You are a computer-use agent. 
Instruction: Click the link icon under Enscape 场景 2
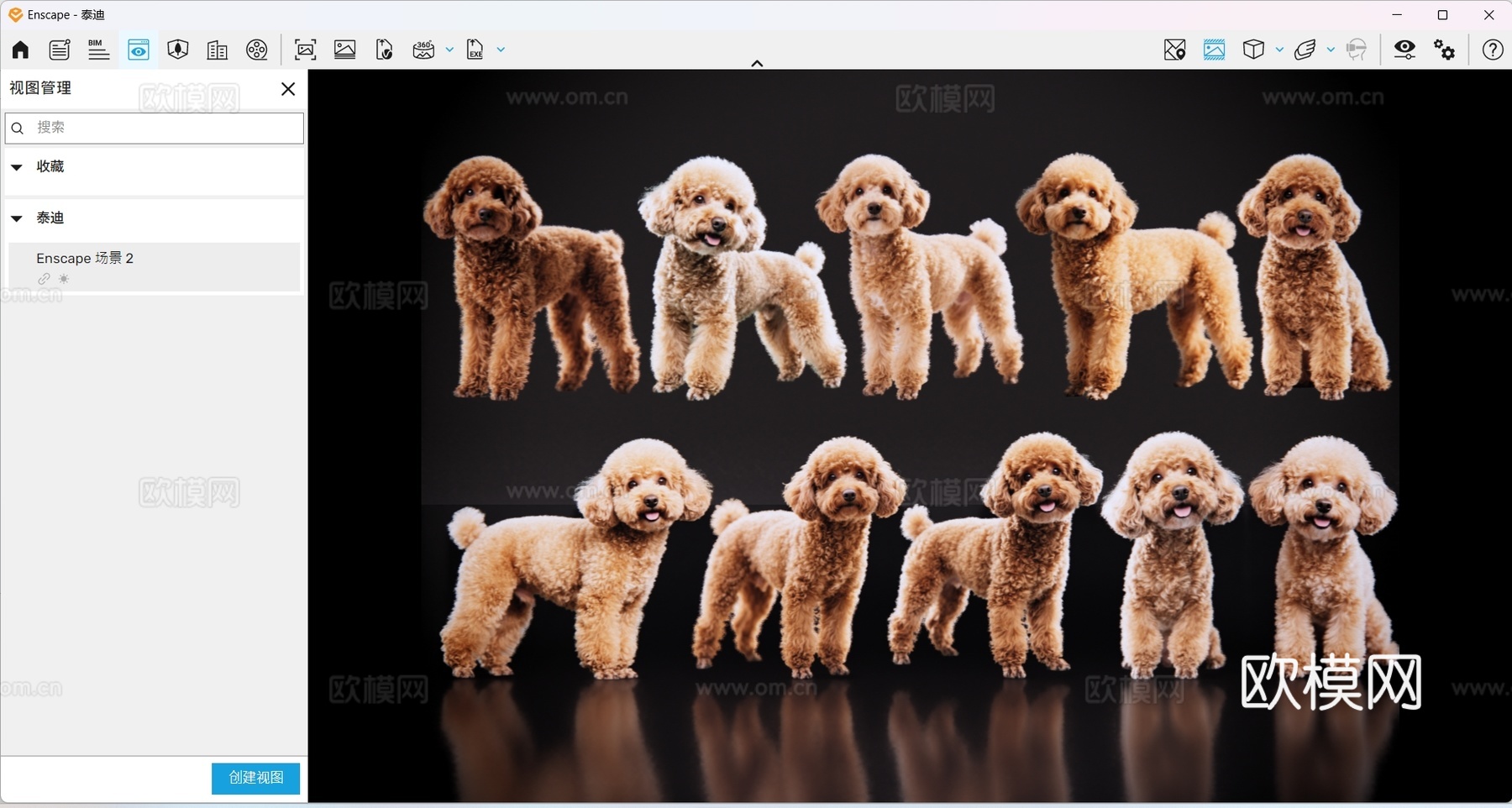44,279
